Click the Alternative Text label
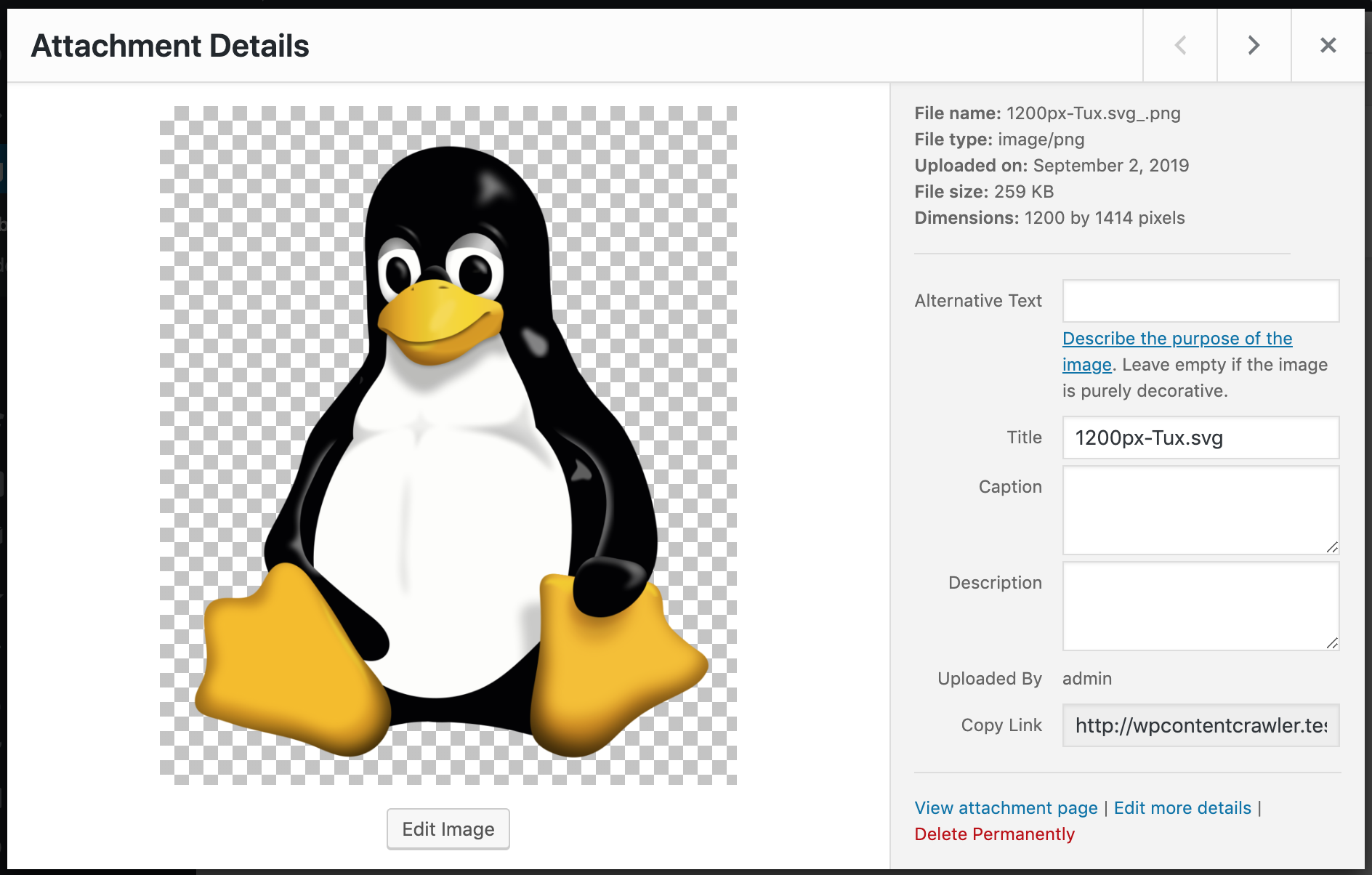1372x875 pixels. point(978,301)
